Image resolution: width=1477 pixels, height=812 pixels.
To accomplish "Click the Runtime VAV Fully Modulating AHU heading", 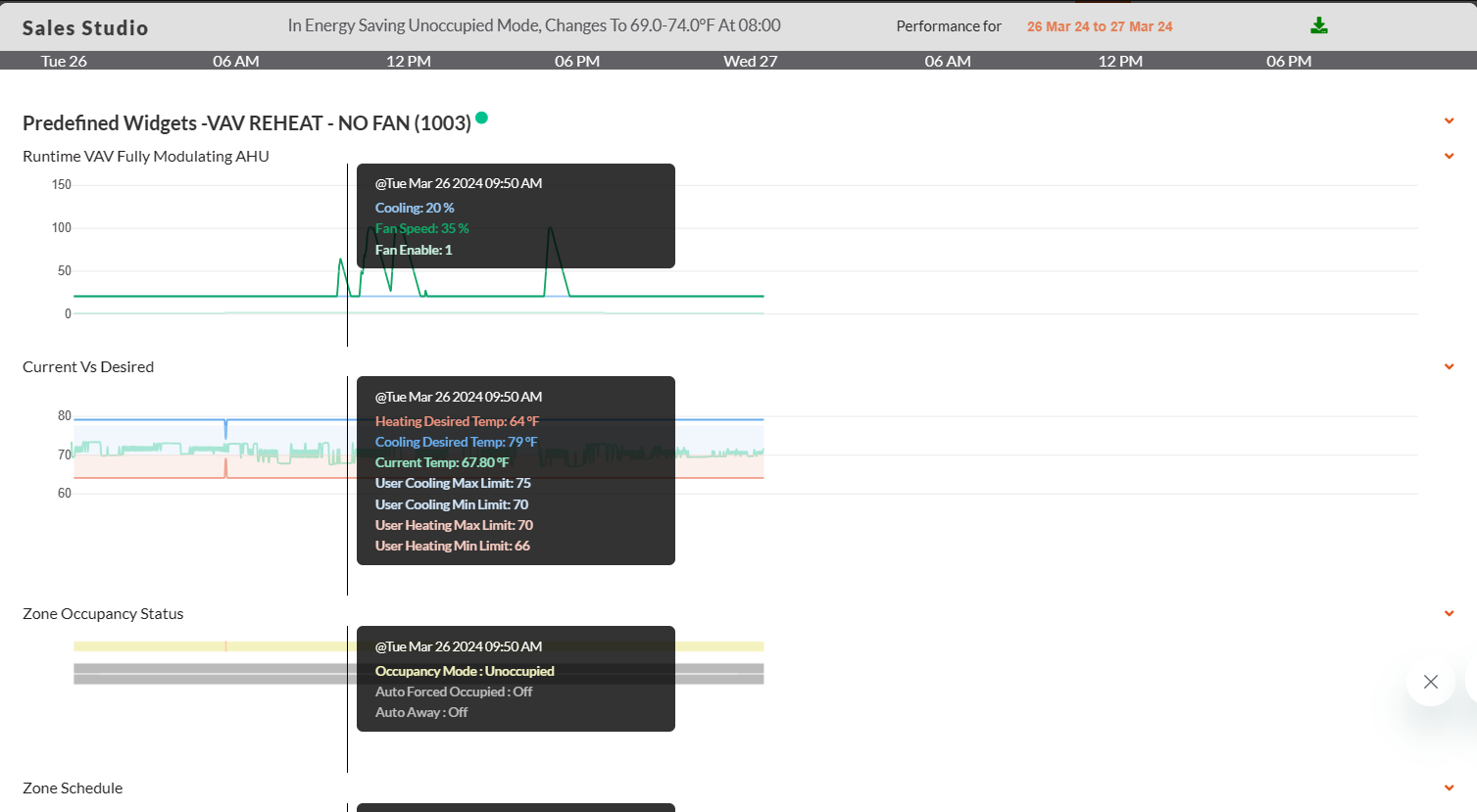I will click(x=146, y=156).
